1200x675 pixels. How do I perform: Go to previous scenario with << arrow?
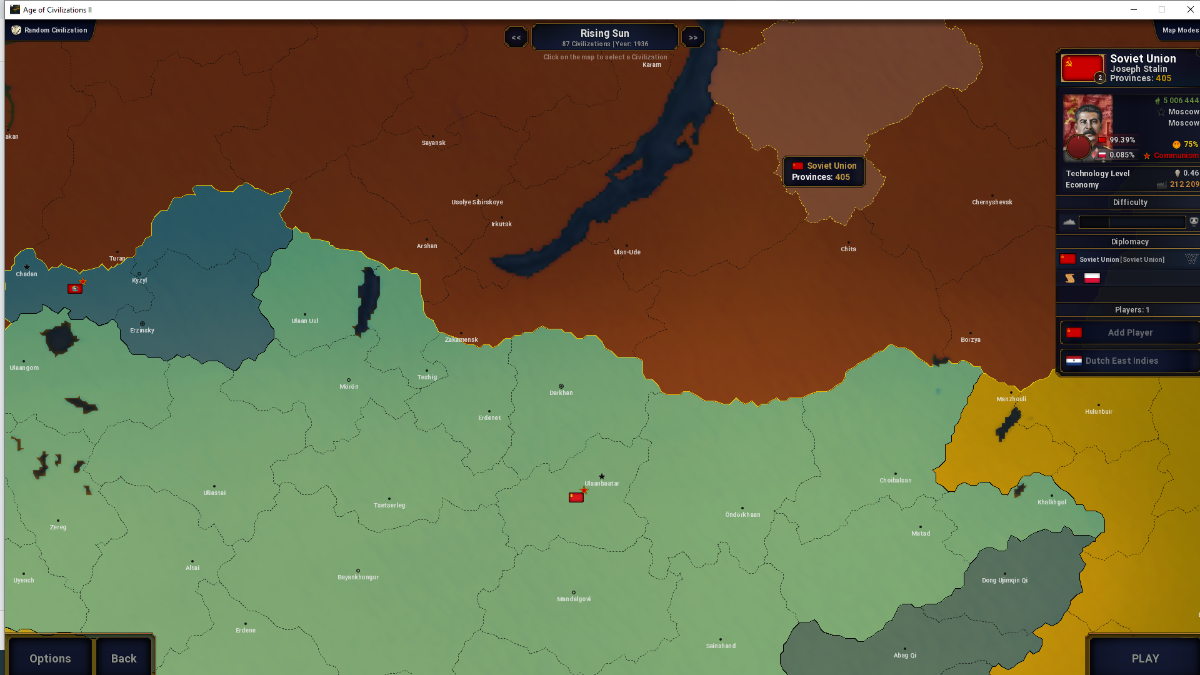[x=516, y=38]
